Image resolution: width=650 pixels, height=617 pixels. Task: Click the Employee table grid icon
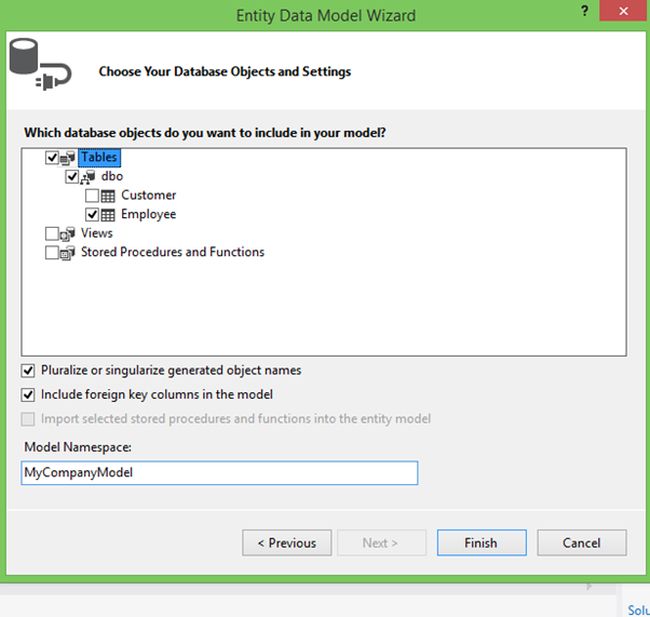click(108, 215)
